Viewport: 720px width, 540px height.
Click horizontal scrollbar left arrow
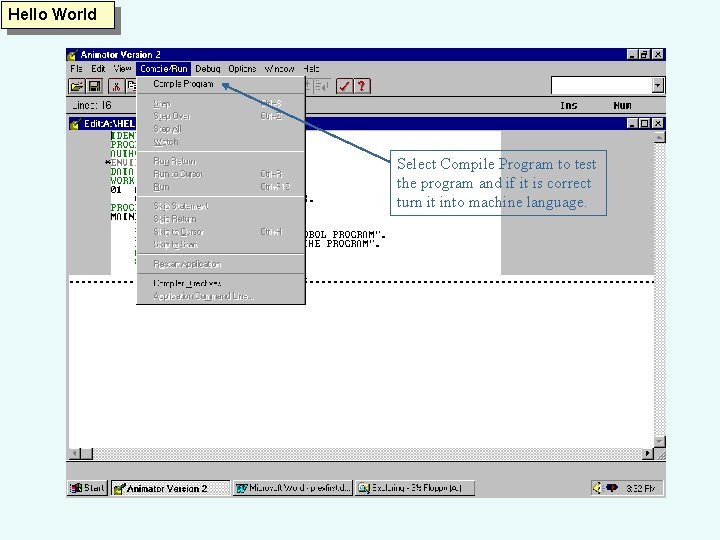pos(75,454)
